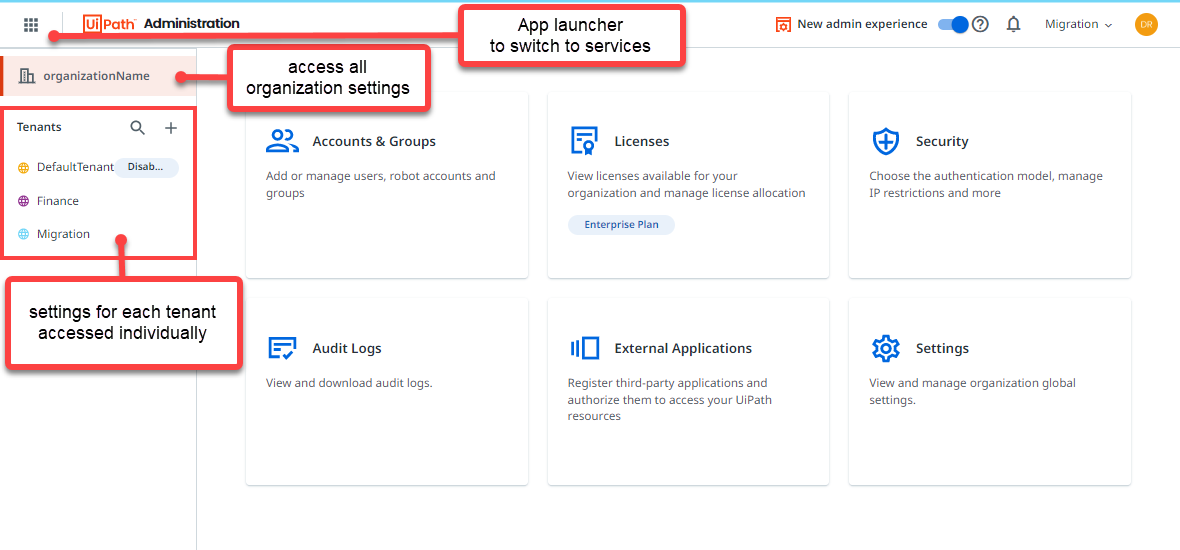Click the DefaultTenant globe icon

click(x=23, y=168)
